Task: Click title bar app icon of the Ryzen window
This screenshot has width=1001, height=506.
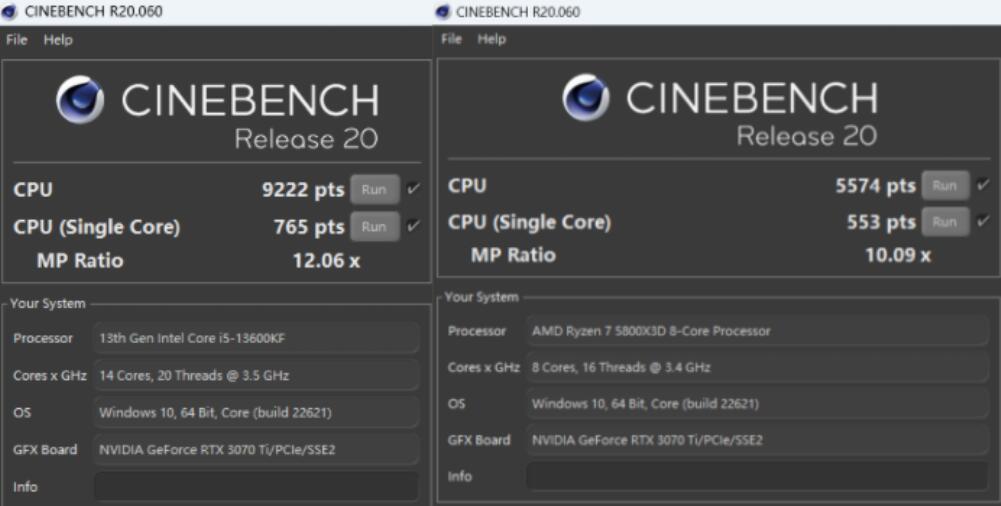Action: click(444, 12)
